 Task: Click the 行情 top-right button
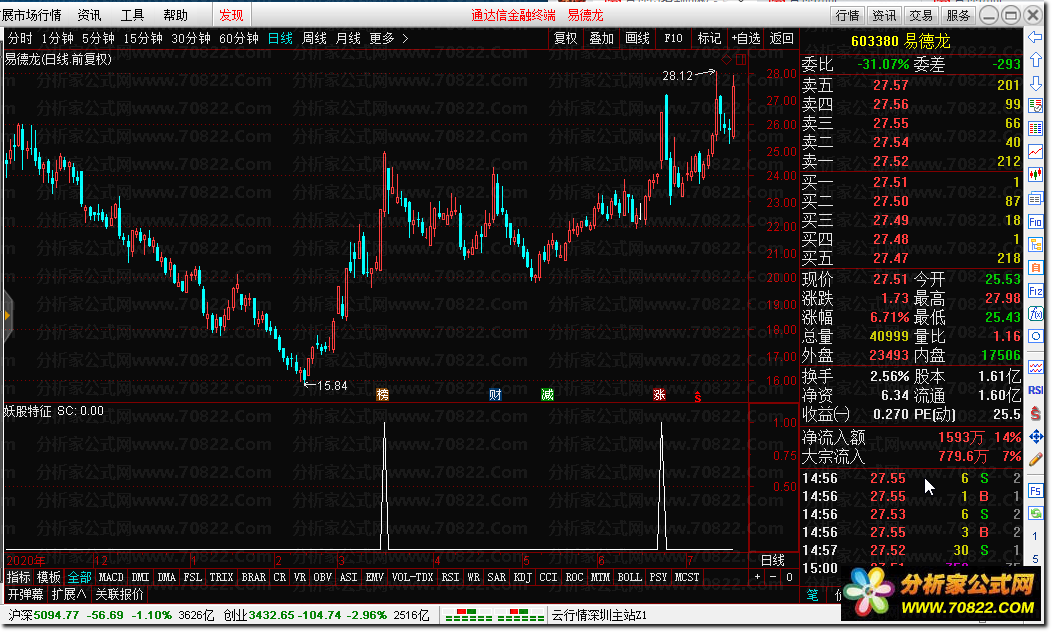tap(848, 15)
